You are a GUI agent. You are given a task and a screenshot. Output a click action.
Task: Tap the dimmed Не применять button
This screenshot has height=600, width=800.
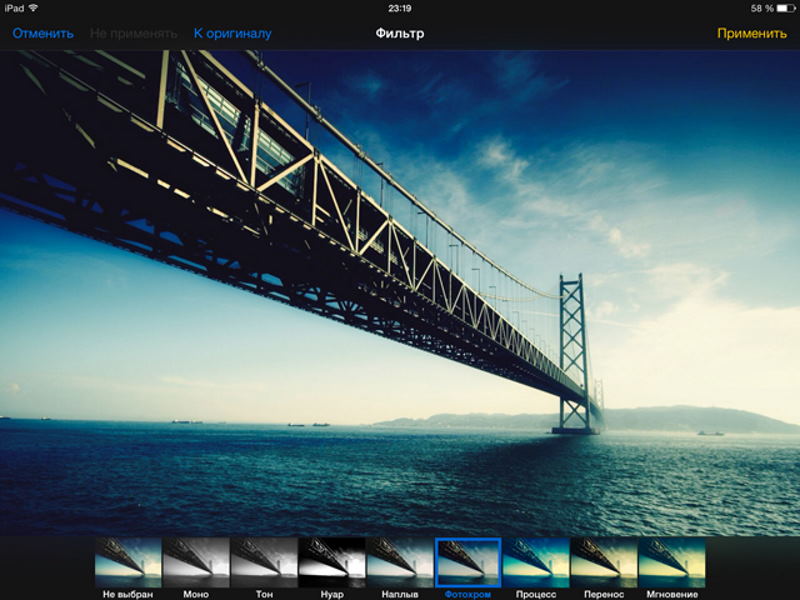[x=134, y=34]
